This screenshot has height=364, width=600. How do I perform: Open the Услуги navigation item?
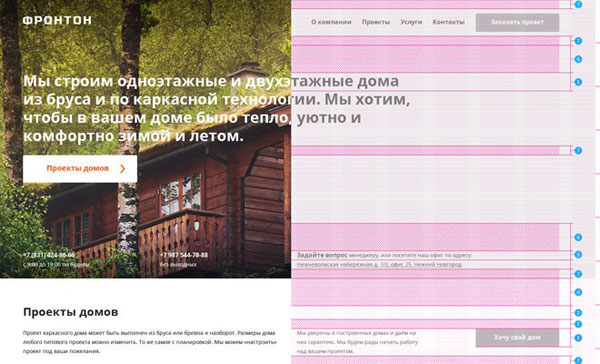pyautogui.click(x=411, y=22)
